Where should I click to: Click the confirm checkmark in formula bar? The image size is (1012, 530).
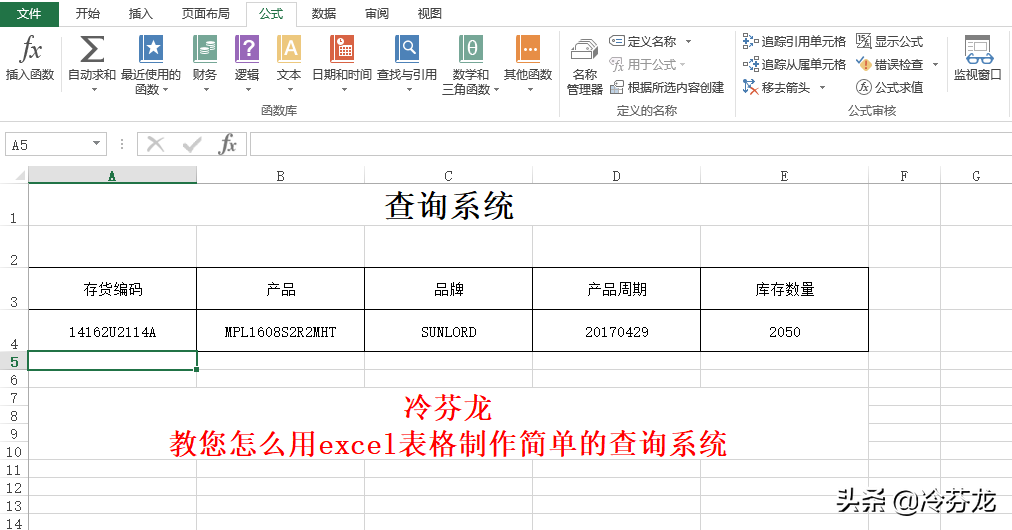[x=192, y=144]
